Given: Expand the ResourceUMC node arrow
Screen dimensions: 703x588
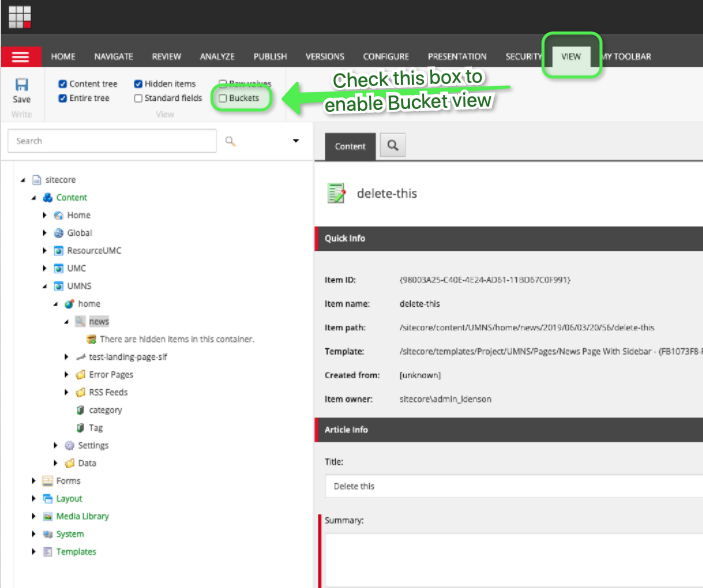Looking at the screenshot, I should pyautogui.click(x=44, y=251).
